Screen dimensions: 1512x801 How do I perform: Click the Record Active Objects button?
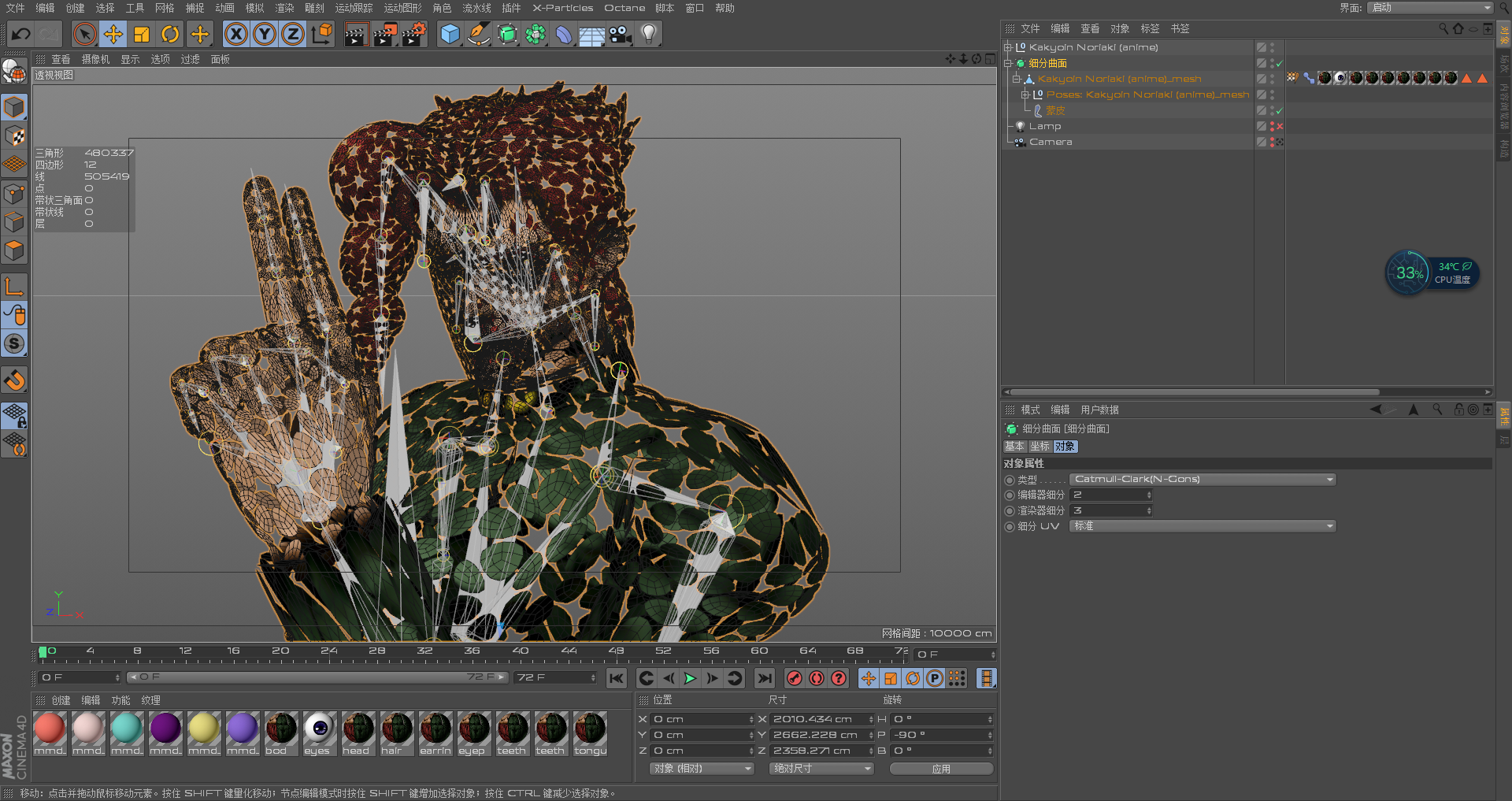tap(795, 678)
